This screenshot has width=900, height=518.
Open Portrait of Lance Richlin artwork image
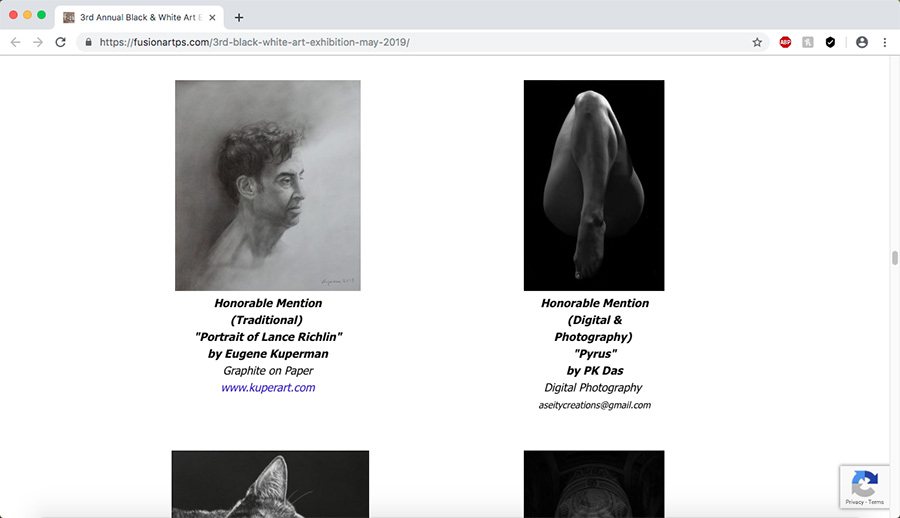pos(268,185)
